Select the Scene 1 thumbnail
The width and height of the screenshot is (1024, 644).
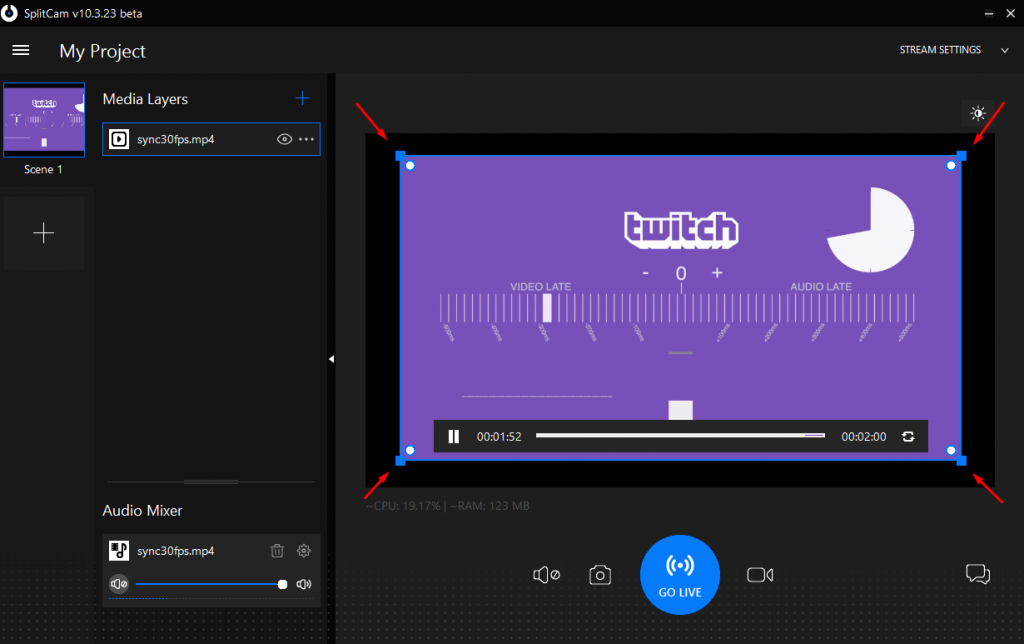click(x=44, y=120)
